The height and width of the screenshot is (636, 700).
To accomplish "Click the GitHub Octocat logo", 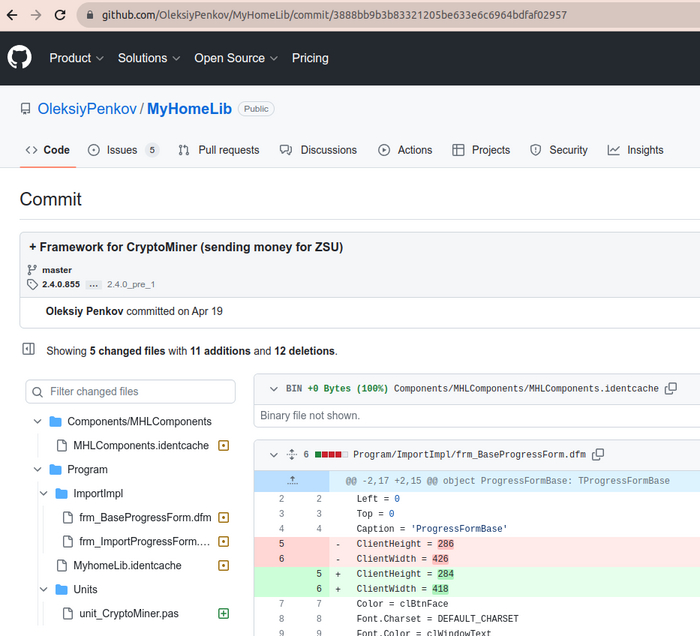I will click(x=19, y=58).
